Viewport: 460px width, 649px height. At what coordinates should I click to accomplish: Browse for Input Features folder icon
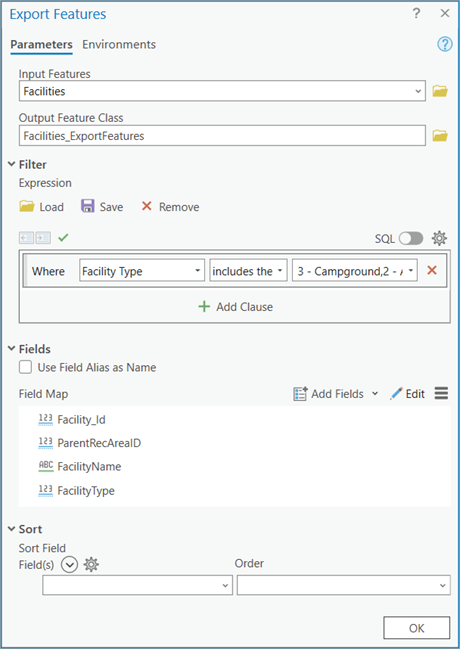440,91
